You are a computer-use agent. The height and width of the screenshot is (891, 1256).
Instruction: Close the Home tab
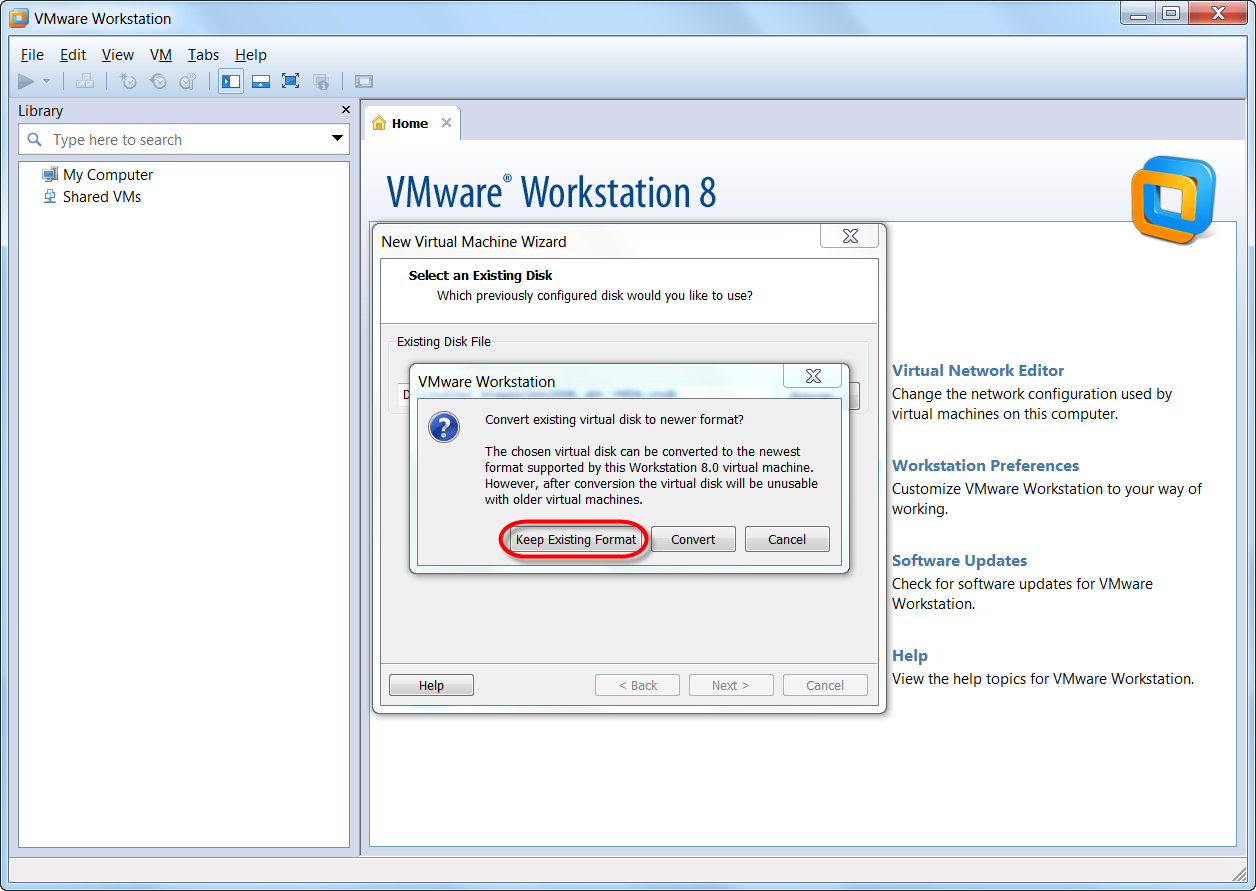(446, 123)
